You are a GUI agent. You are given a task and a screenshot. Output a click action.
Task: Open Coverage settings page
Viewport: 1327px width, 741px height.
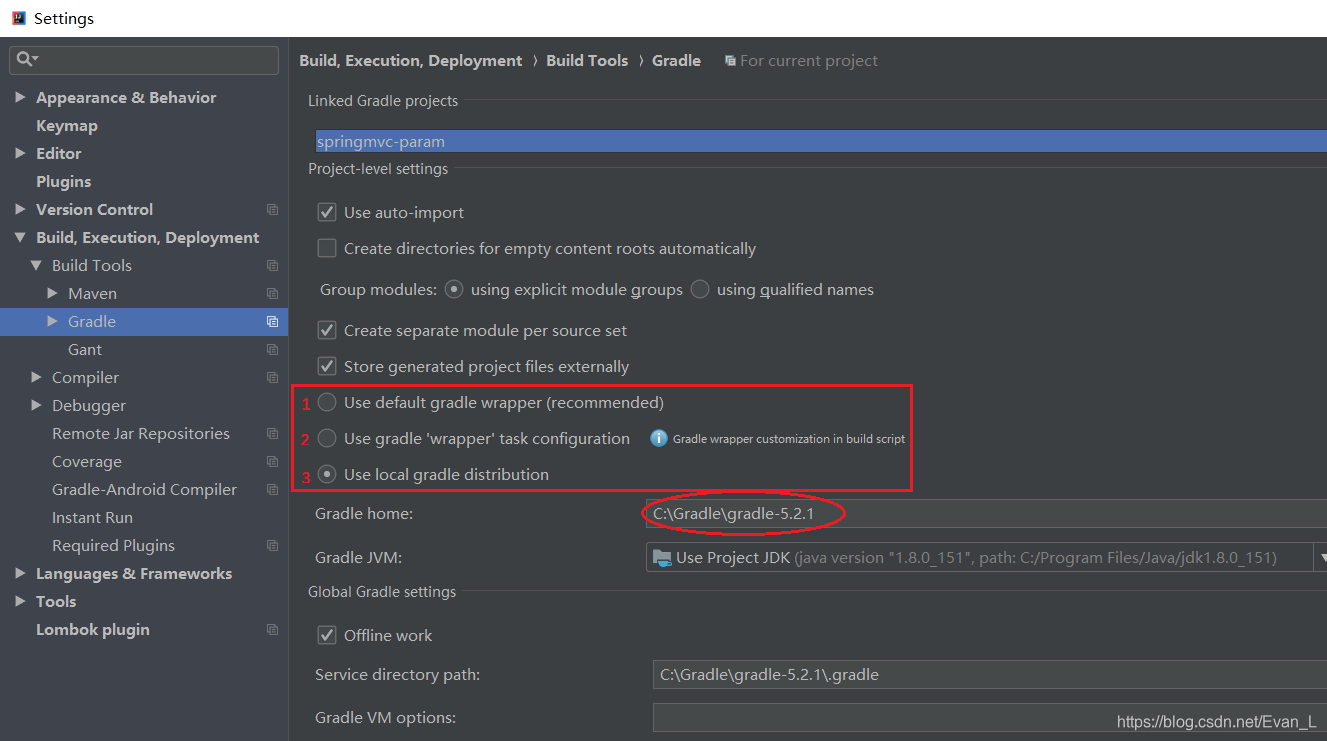click(87, 461)
